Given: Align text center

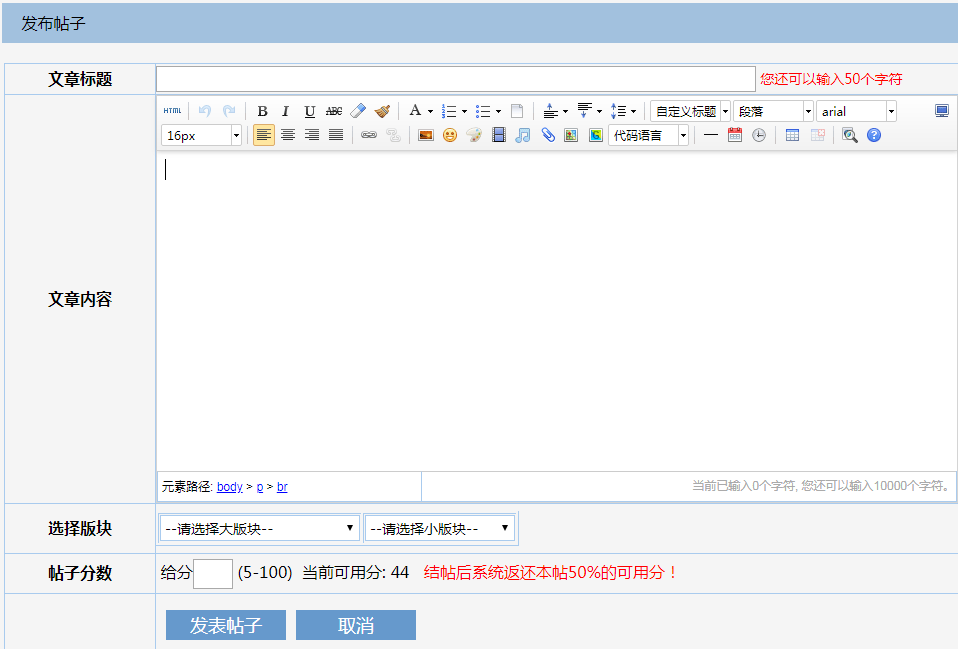Looking at the screenshot, I should pos(288,135).
